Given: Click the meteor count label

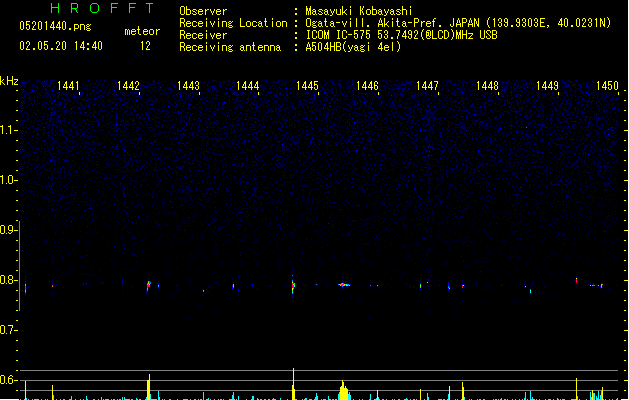Looking at the screenshot, I should tap(142, 31).
